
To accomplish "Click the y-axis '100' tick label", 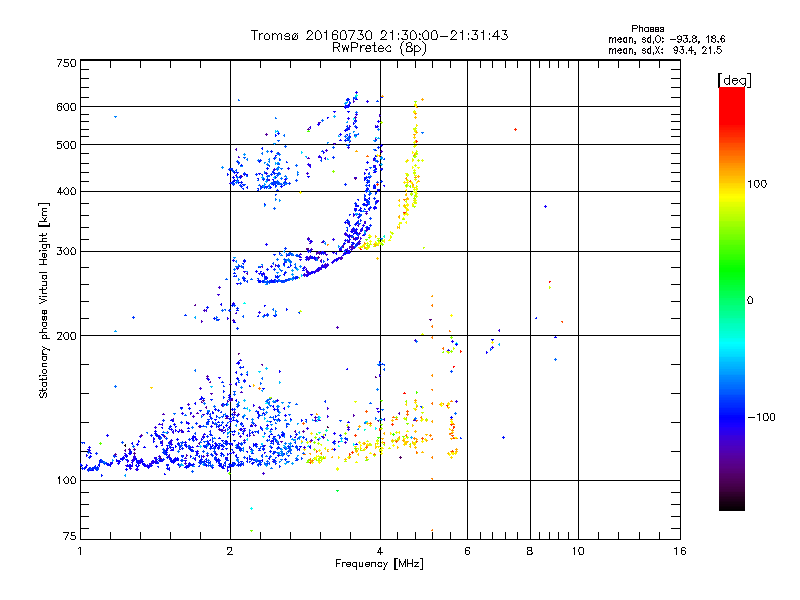I will (x=66, y=481).
